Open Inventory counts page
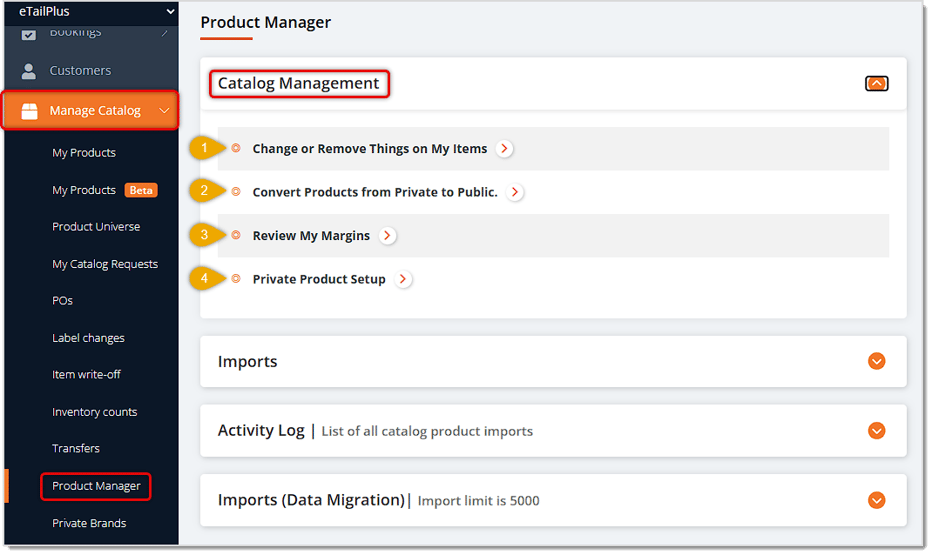This screenshot has width=932, height=555. [95, 412]
